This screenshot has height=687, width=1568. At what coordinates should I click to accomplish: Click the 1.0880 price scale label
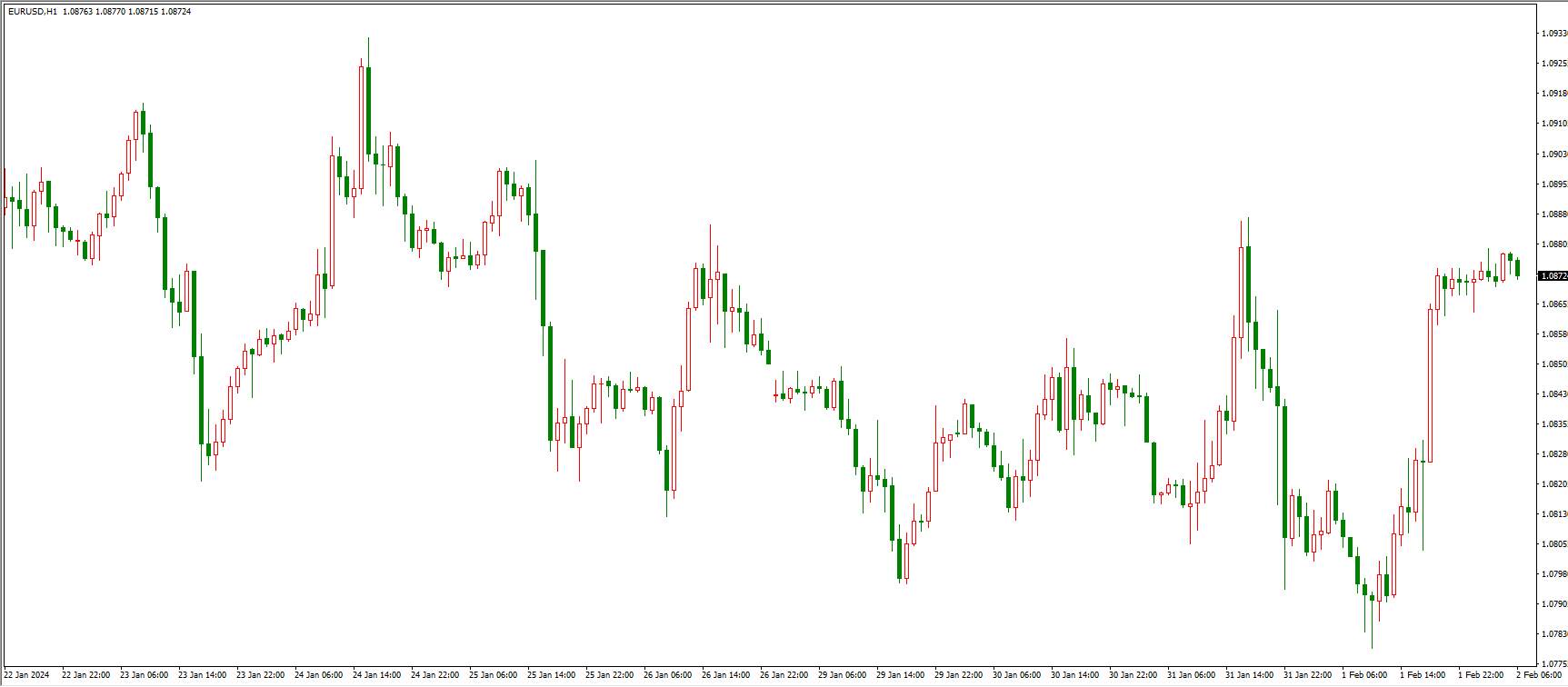tap(1554, 244)
